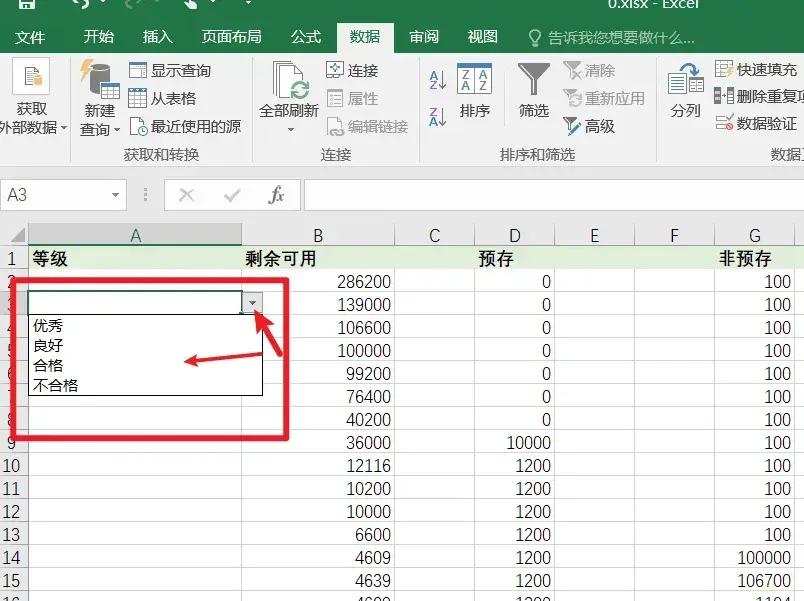Open the New Query icon
Image resolution: width=804 pixels, height=601 pixels.
pyautogui.click(x=100, y=78)
